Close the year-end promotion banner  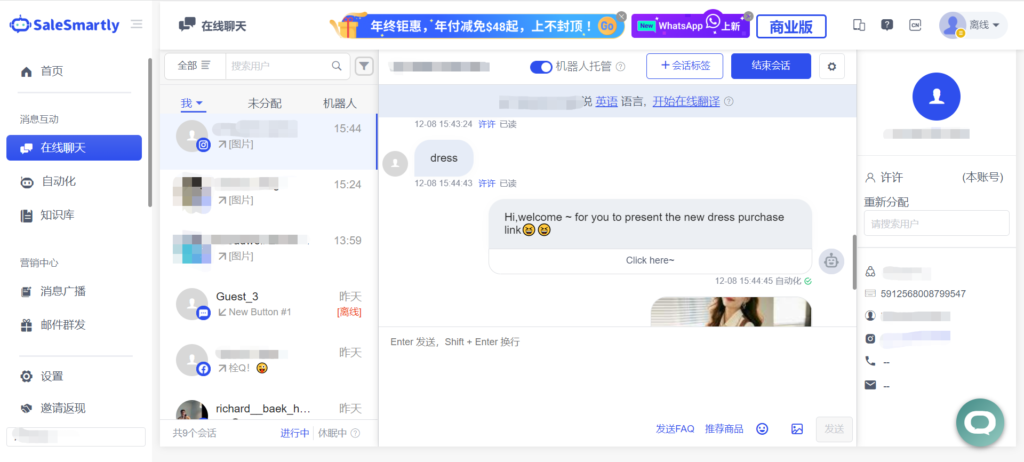tap(622, 16)
